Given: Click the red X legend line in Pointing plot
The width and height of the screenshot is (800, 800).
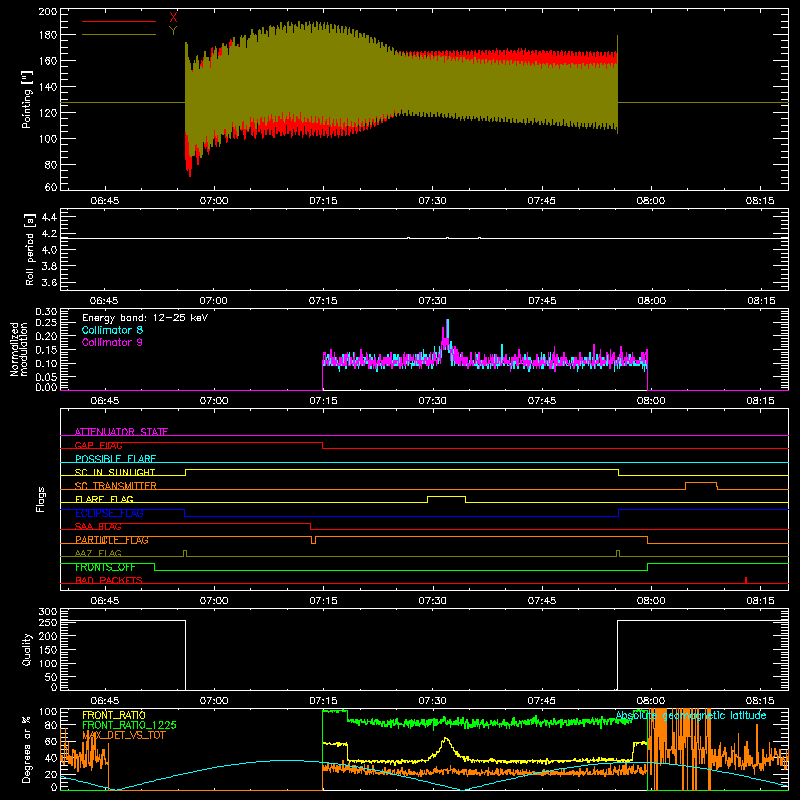Looking at the screenshot, I should (x=118, y=21).
